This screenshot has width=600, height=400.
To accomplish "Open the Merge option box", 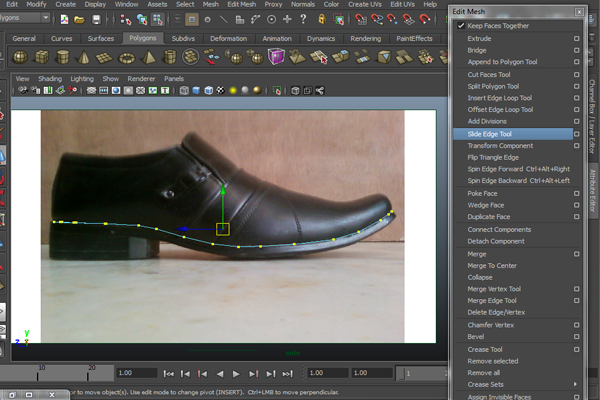I will pos(576,254).
